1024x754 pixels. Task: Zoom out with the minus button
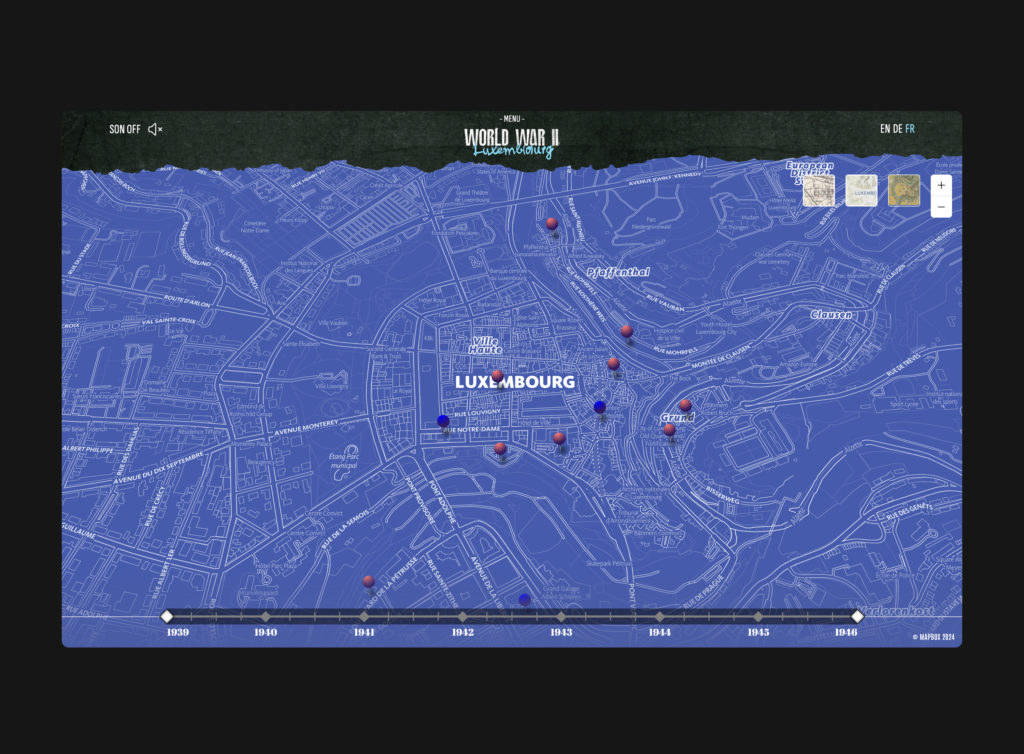click(941, 206)
